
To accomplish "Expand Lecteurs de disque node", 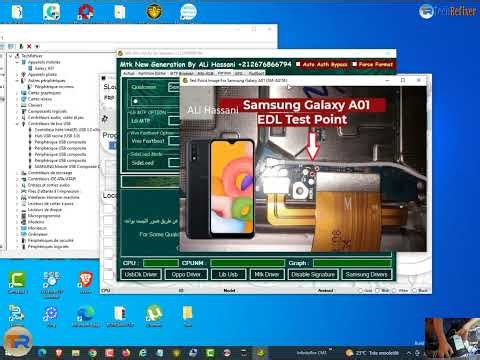I will (x=17, y=210).
